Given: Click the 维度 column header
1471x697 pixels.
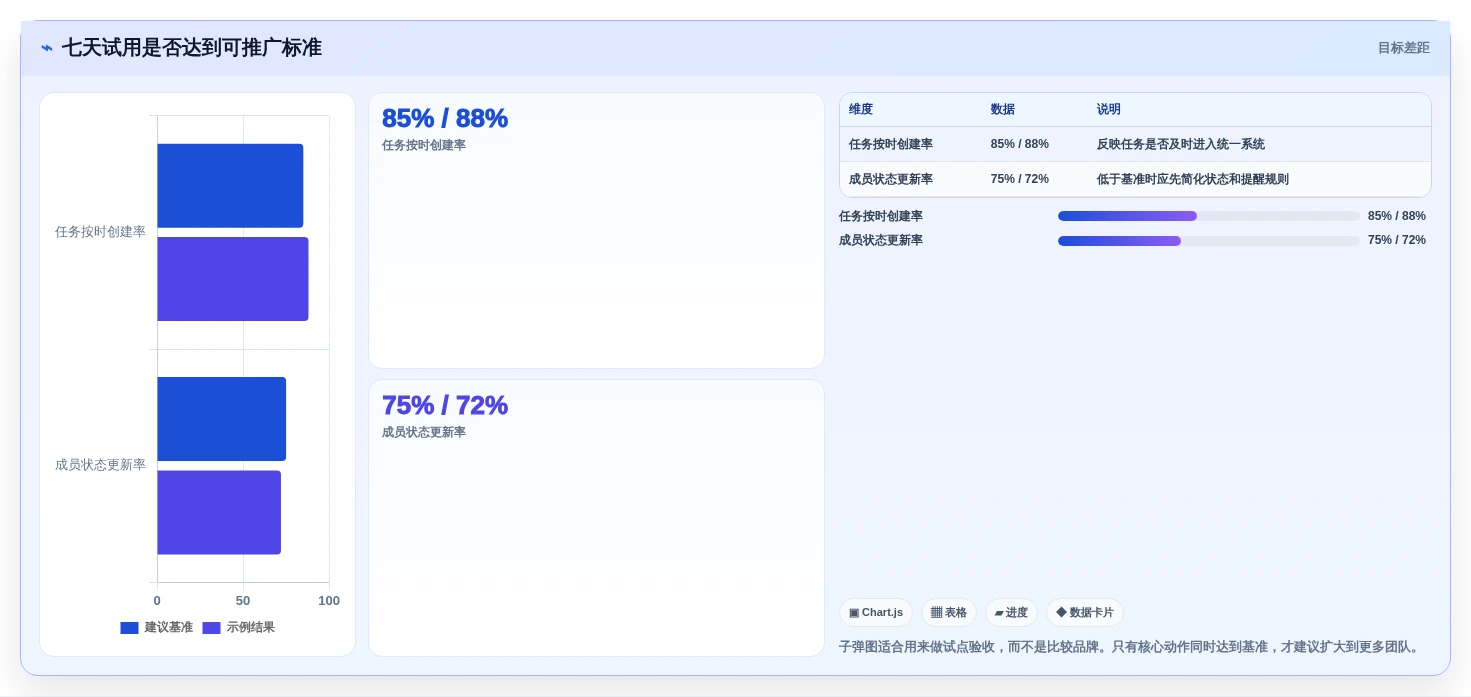Looking at the screenshot, I should tap(861, 110).
